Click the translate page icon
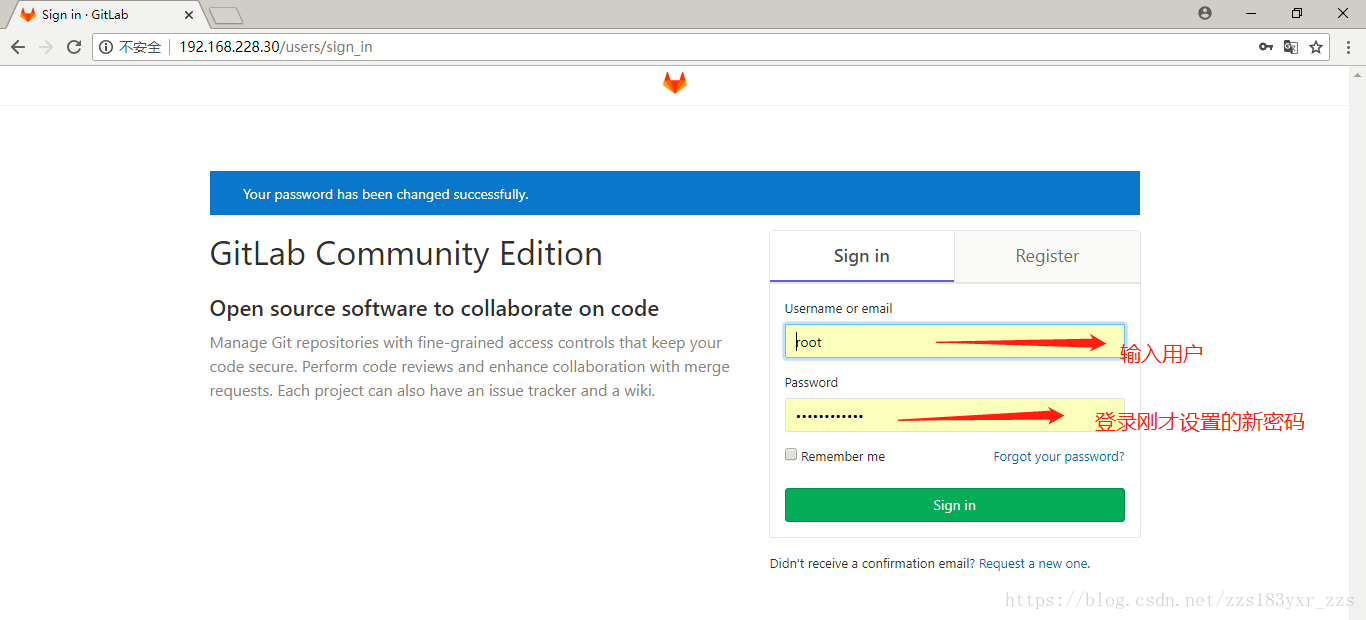The height and width of the screenshot is (620, 1366). coord(1291,47)
